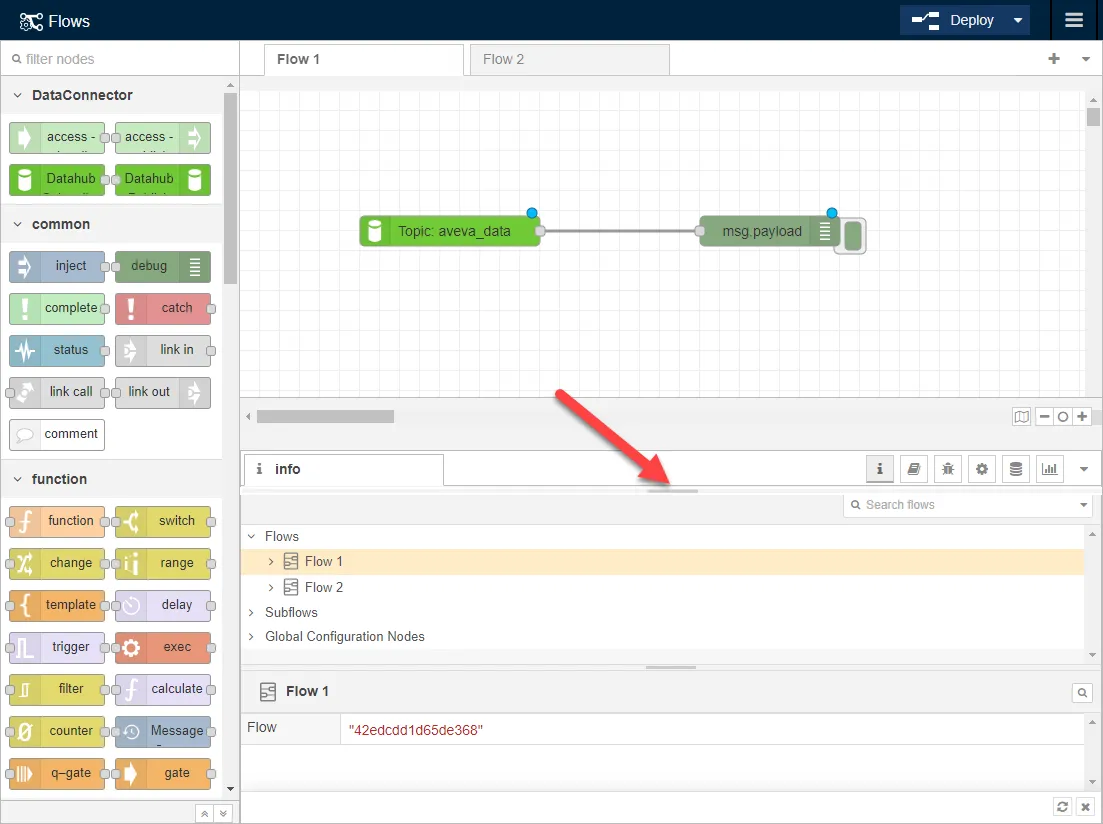
Task: Collapse all palette categories
Action: (x=204, y=813)
